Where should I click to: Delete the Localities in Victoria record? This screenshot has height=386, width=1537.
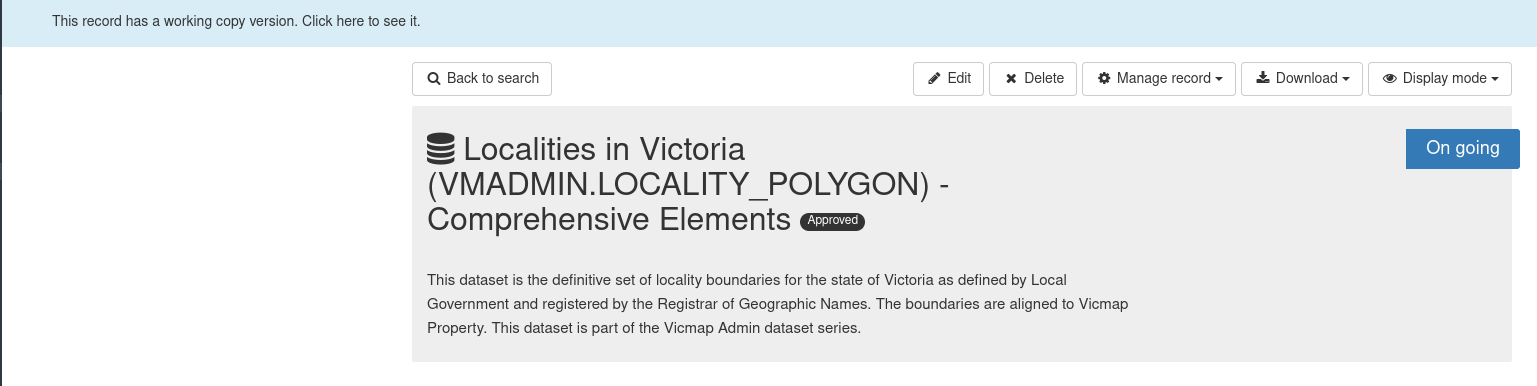pyautogui.click(x=1033, y=79)
